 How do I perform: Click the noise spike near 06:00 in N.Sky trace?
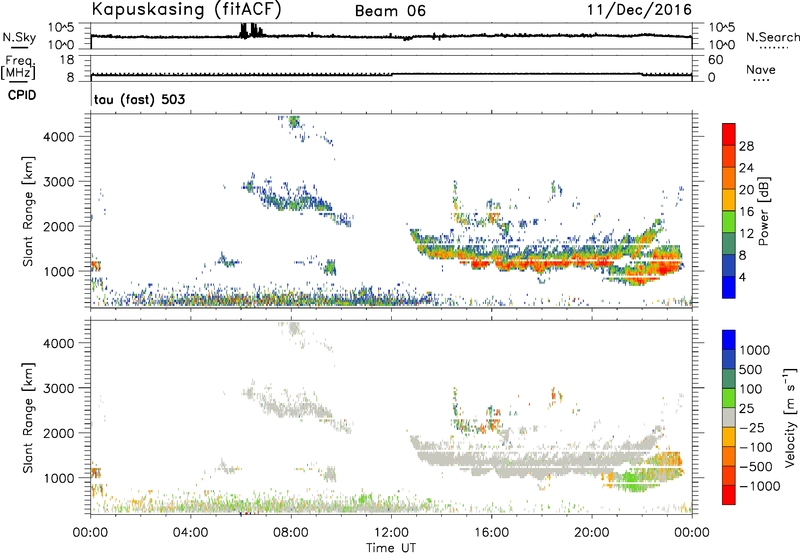[x=251, y=30]
